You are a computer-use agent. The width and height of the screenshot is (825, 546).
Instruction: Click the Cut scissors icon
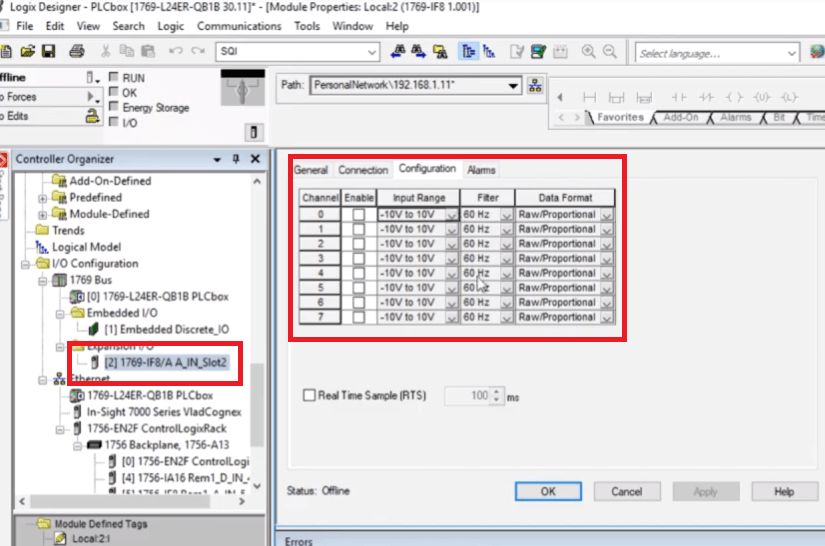tap(105, 51)
